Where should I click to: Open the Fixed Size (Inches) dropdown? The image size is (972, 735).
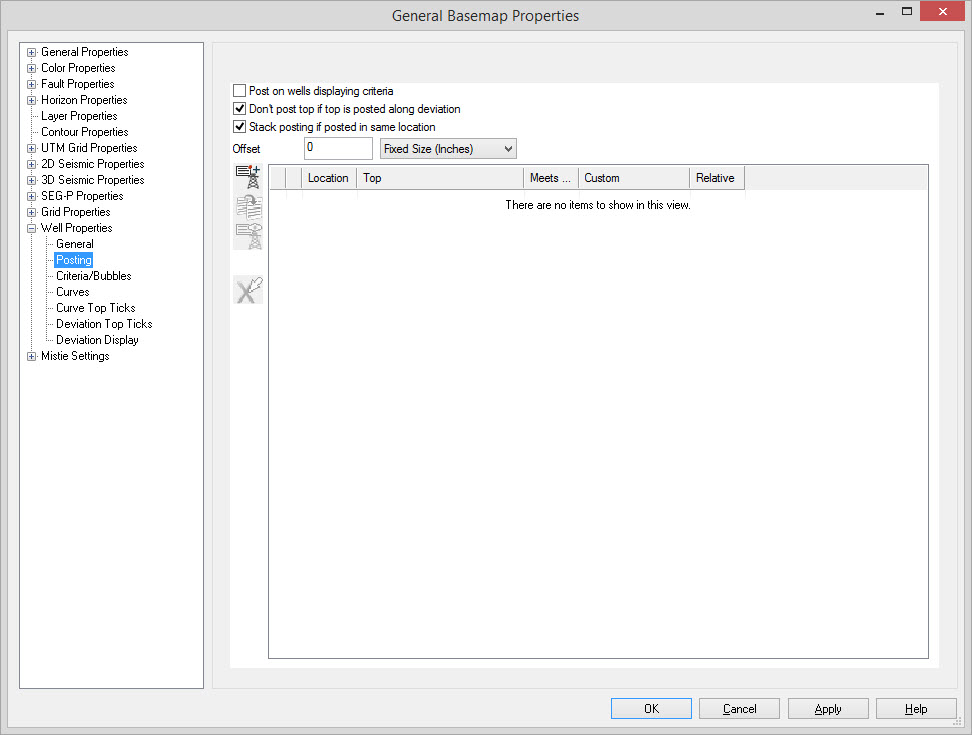[448, 149]
